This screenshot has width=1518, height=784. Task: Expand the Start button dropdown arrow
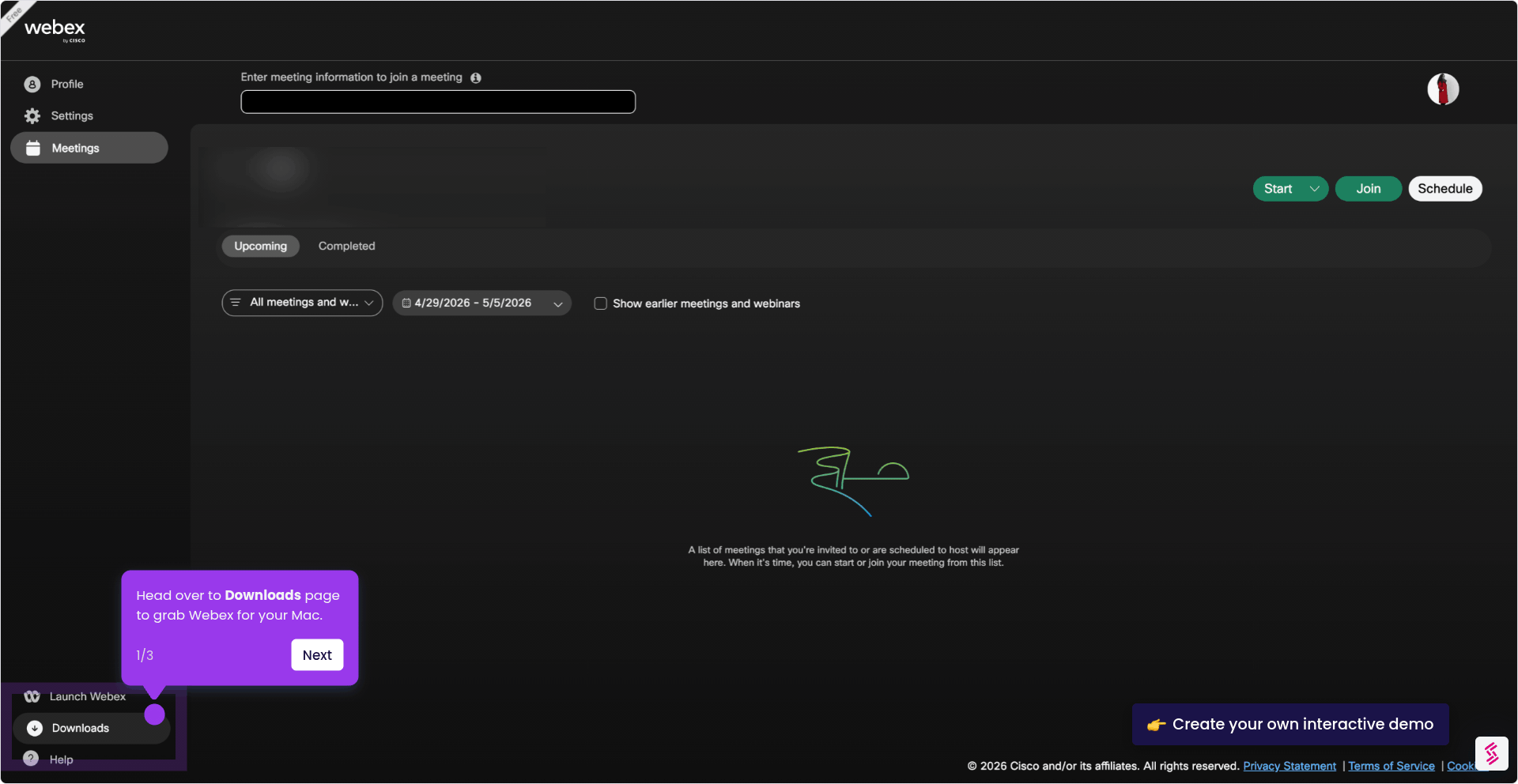[1314, 189]
